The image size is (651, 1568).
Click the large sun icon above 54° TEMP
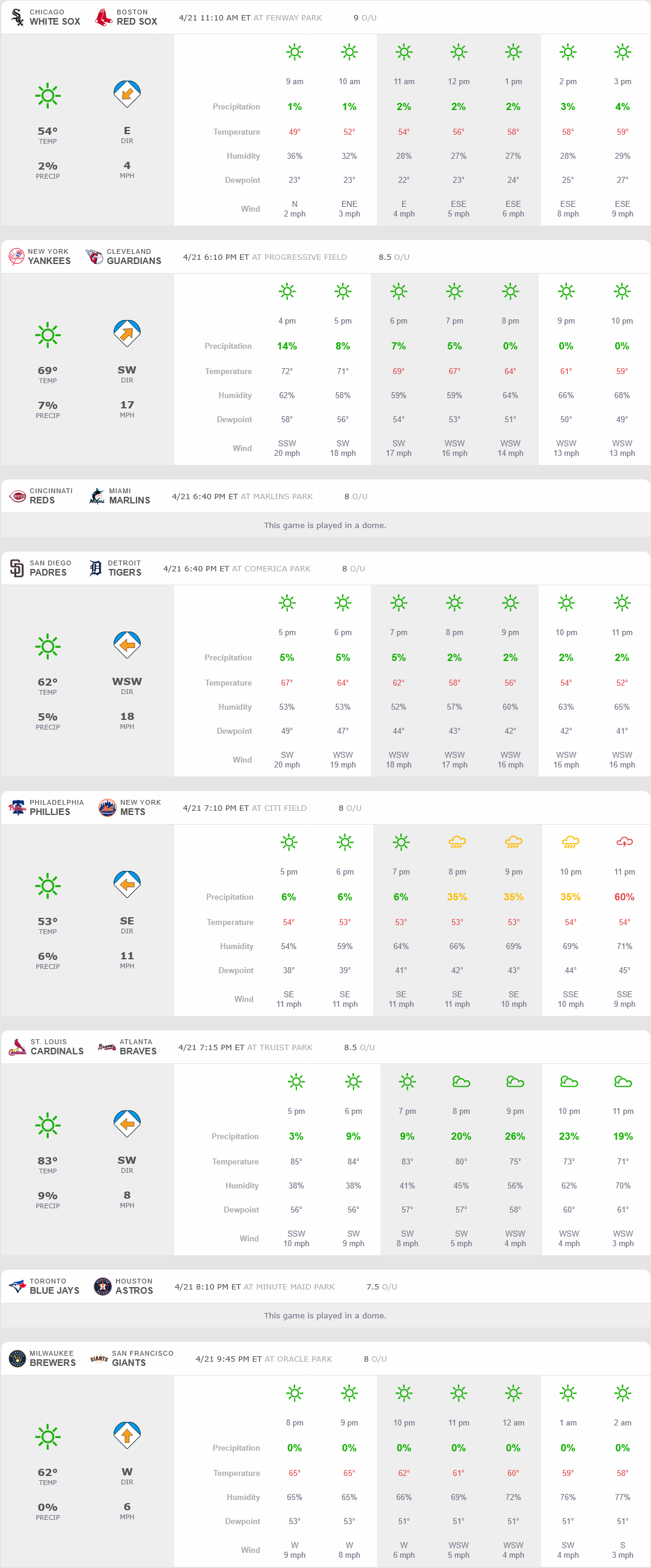click(x=48, y=96)
